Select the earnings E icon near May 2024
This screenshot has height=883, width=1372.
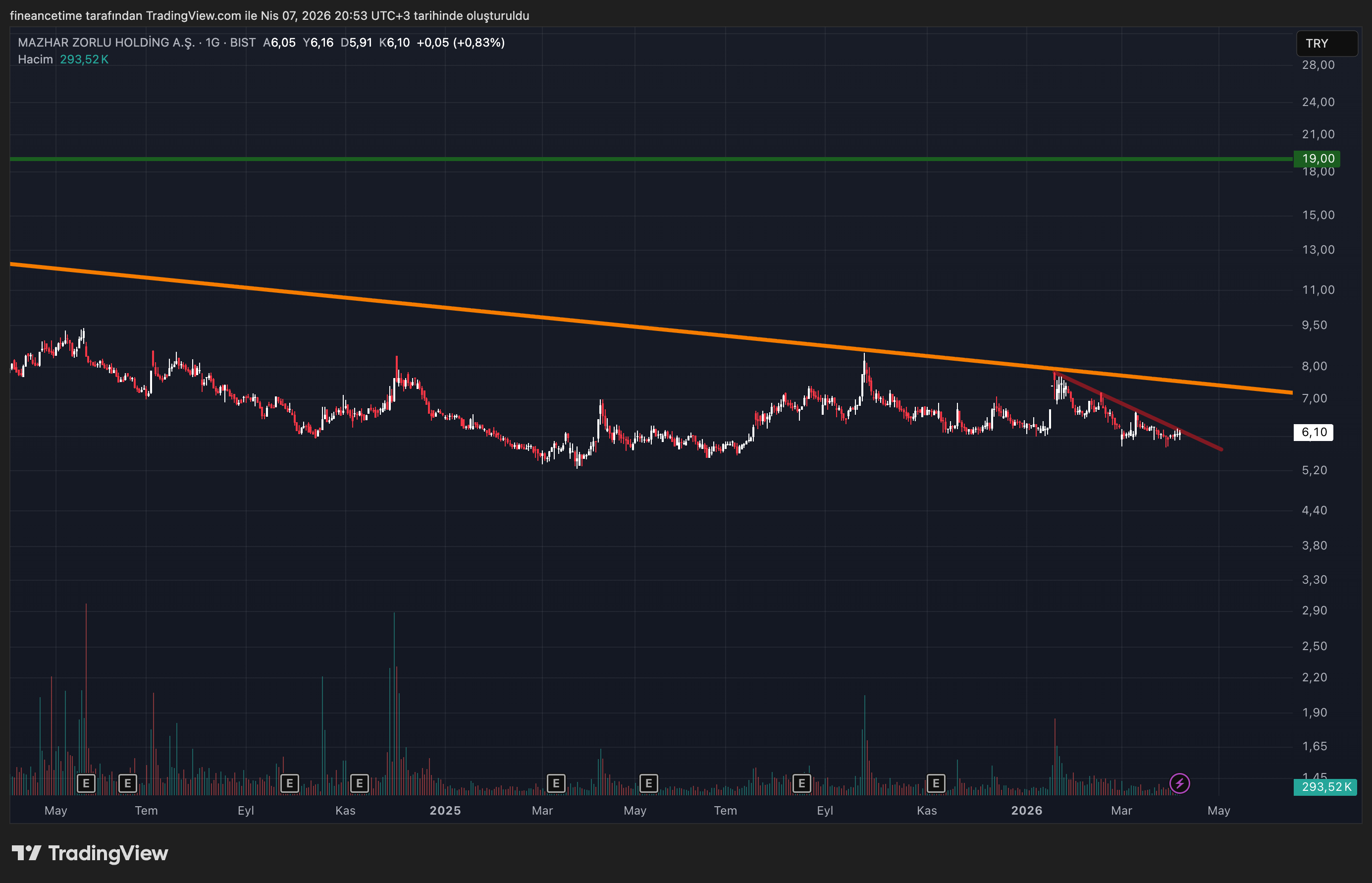[x=86, y=783]
